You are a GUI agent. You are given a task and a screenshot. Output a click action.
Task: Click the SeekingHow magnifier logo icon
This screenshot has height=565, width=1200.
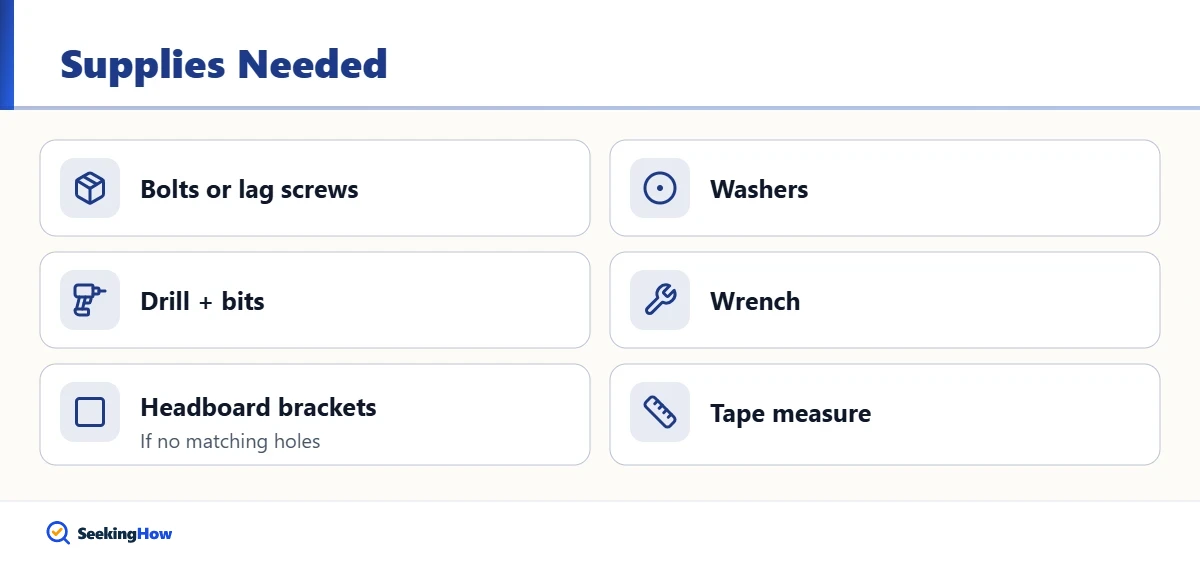point(58,533)
